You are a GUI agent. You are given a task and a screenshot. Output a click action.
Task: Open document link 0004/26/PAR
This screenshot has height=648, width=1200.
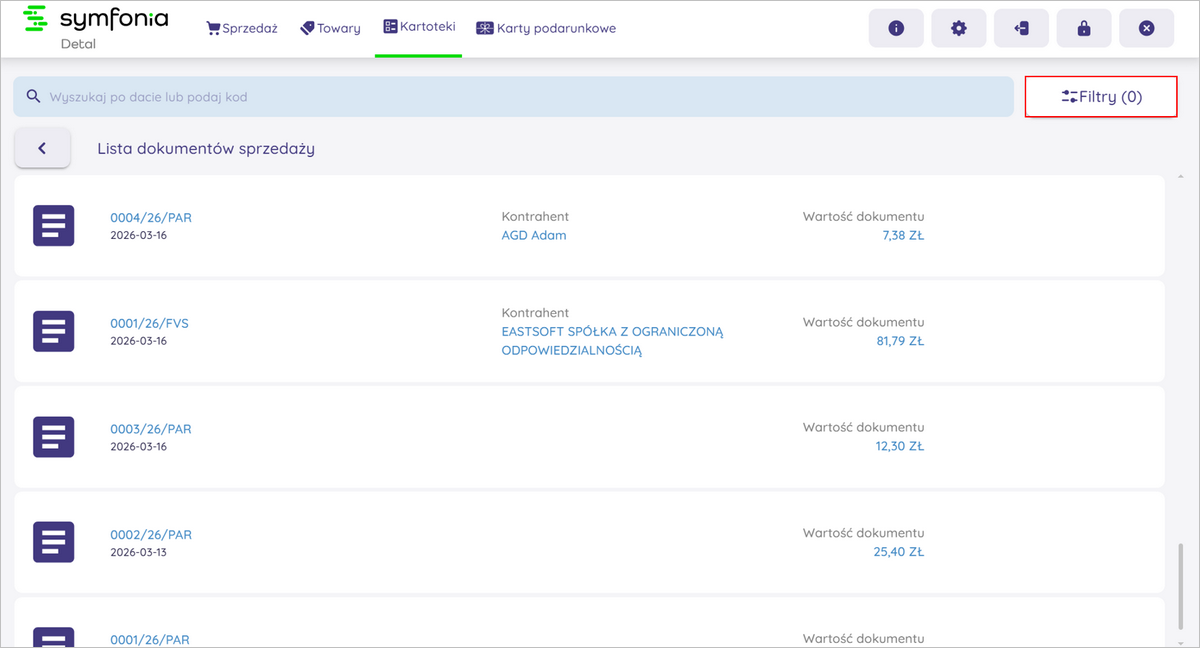[151, 217]
